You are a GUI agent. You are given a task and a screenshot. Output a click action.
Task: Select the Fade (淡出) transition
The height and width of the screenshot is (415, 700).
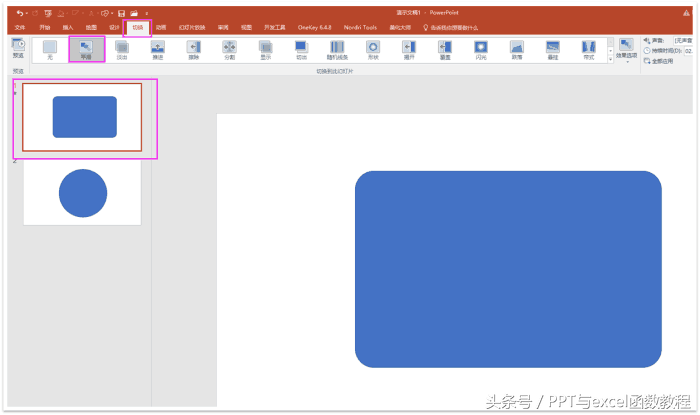pos(122,50)
